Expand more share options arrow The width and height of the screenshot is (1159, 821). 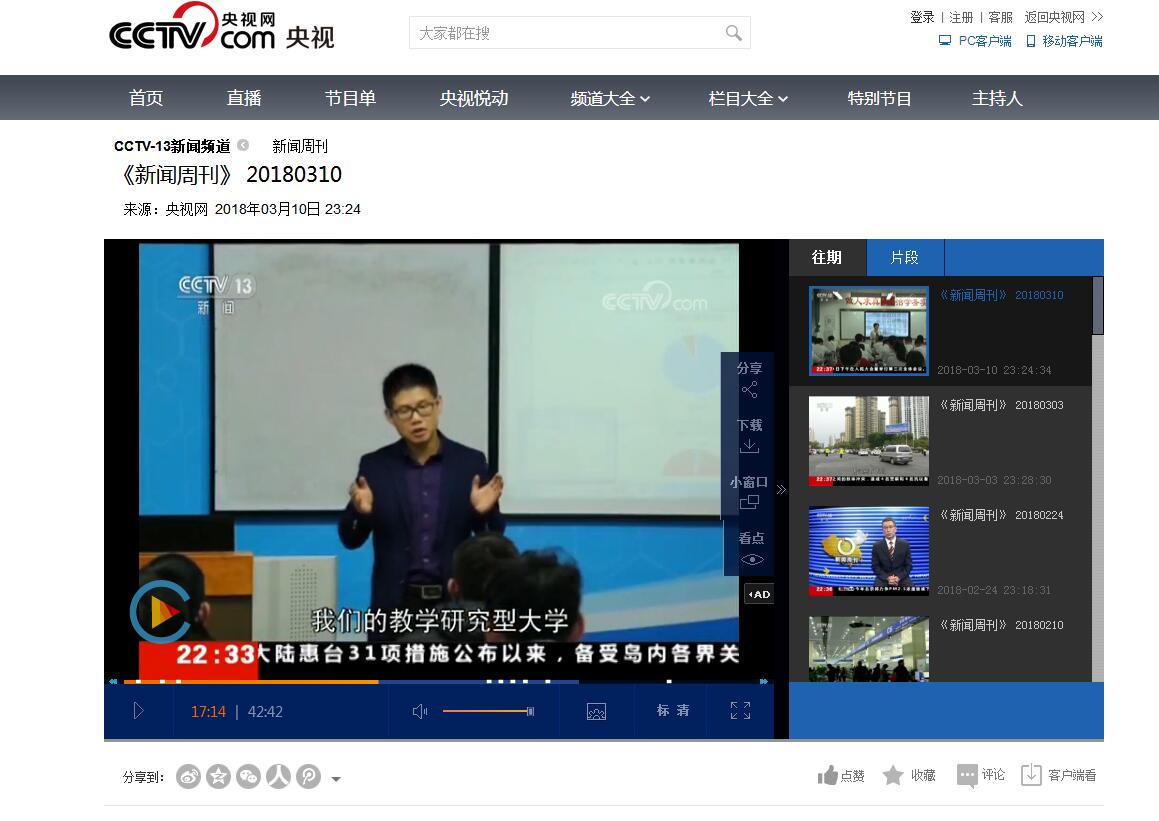pyautogui.click(x=336, y=779)
